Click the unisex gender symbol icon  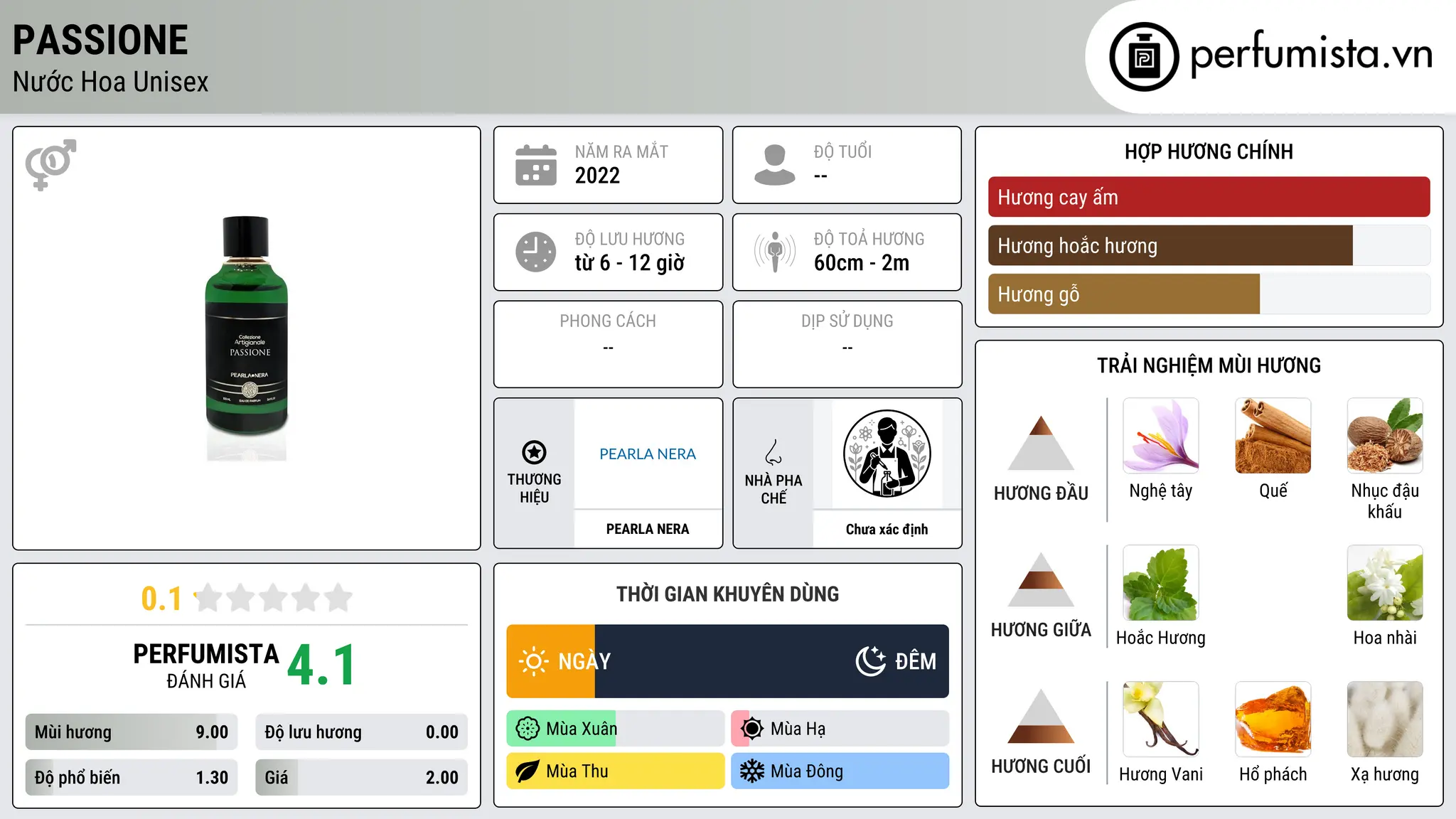(50, 165)
